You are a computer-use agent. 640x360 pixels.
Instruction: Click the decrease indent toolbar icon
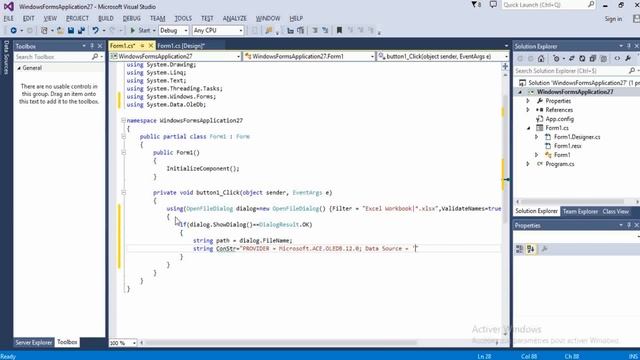click(x=290, y=31)
